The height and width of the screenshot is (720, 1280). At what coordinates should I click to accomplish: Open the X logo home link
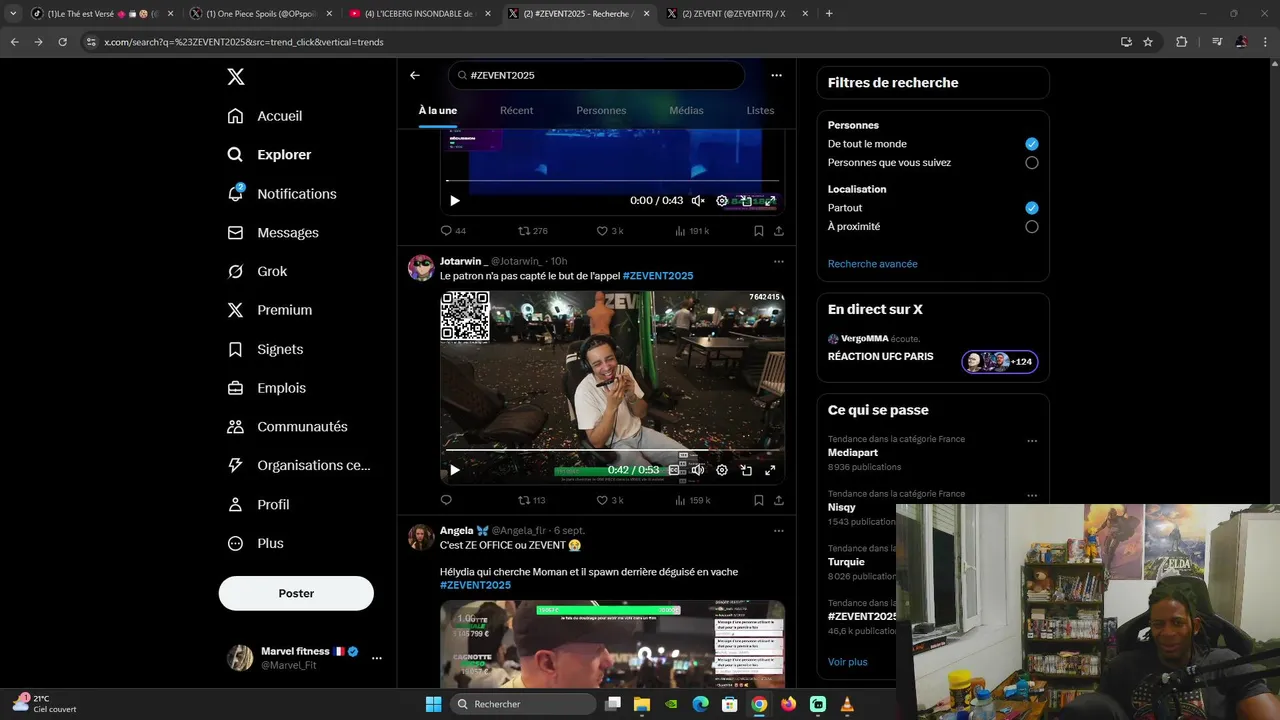(x=235, y=77)
